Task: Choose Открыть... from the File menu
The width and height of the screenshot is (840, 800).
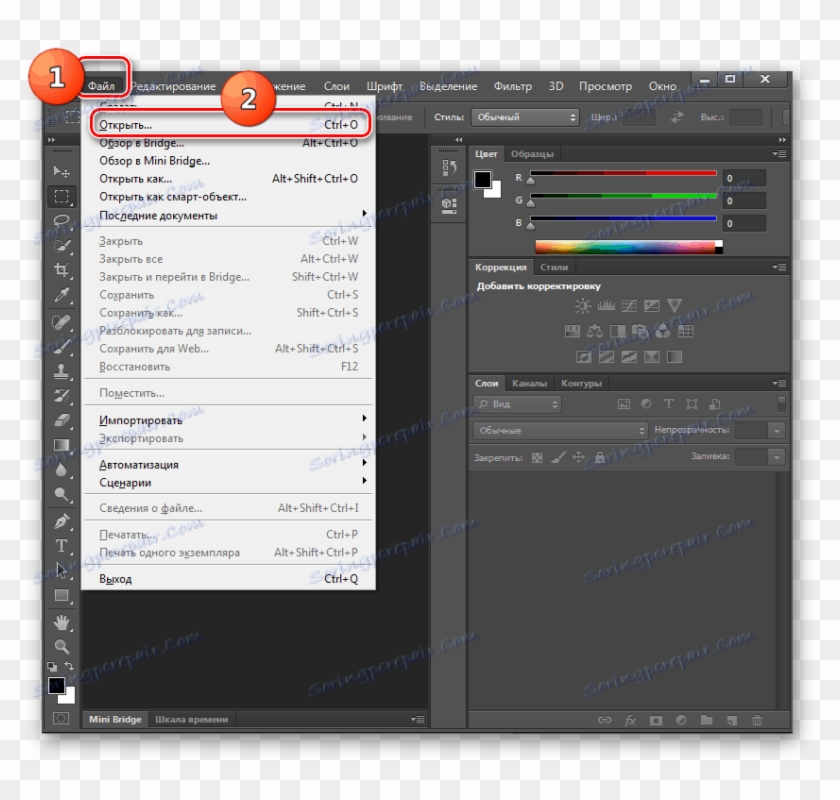Action: [x=229, y=125]
